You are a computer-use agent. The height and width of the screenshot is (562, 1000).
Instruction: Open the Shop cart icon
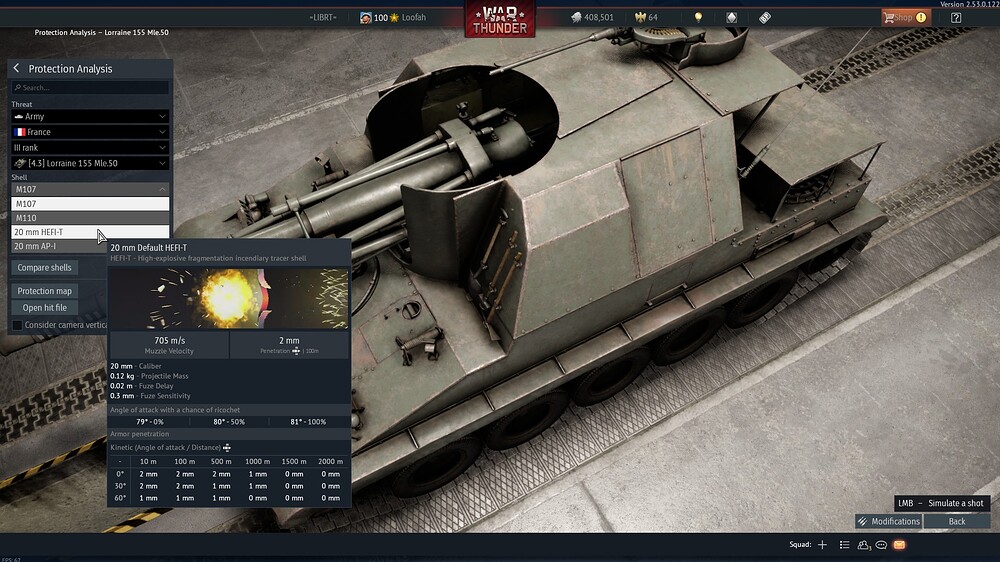[887, 18]
